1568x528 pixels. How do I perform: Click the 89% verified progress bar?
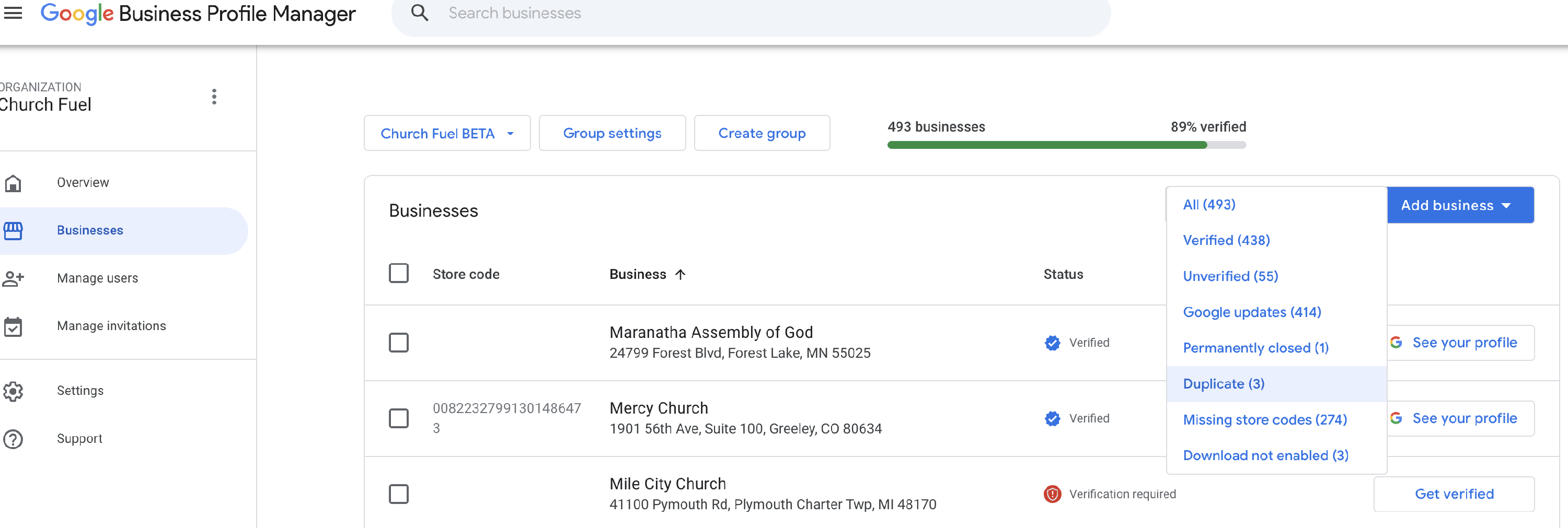click(1066, 145)
